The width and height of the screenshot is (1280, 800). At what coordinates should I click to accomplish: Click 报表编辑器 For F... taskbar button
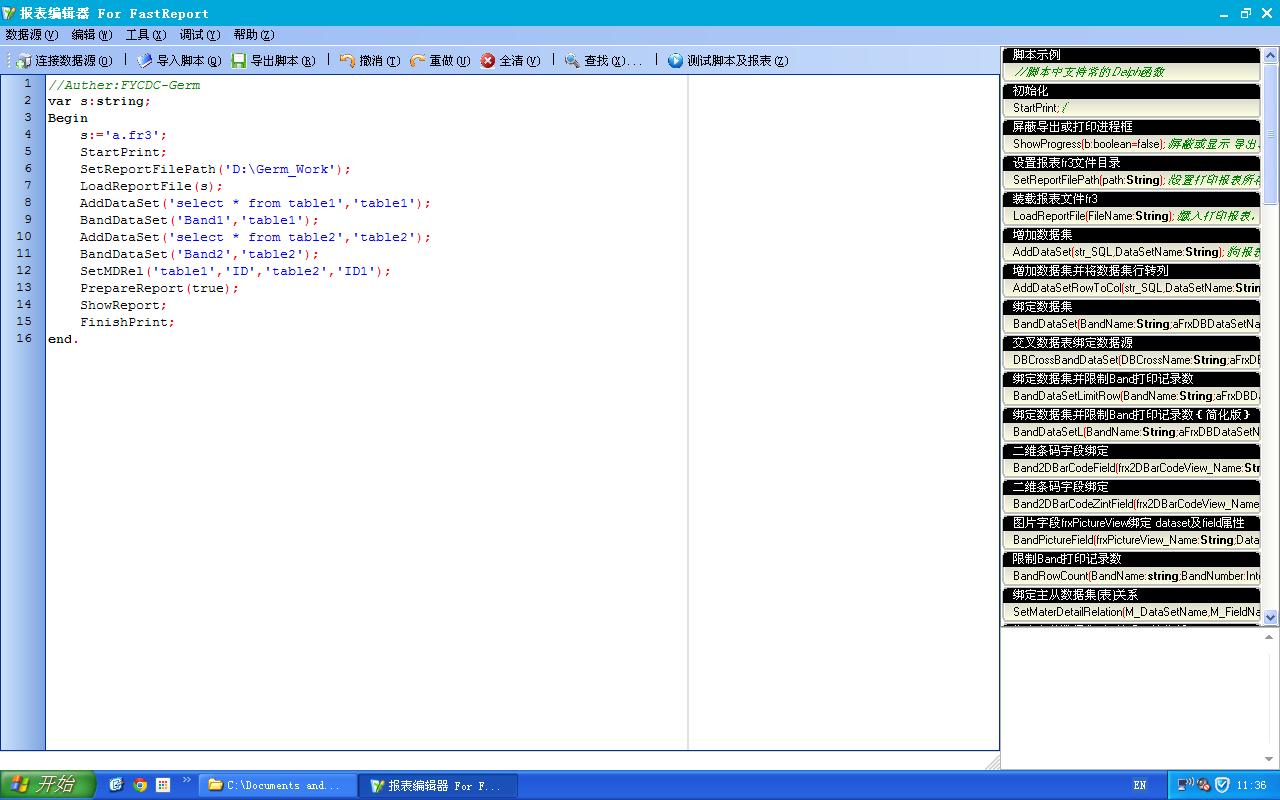[x=436, y=785]
